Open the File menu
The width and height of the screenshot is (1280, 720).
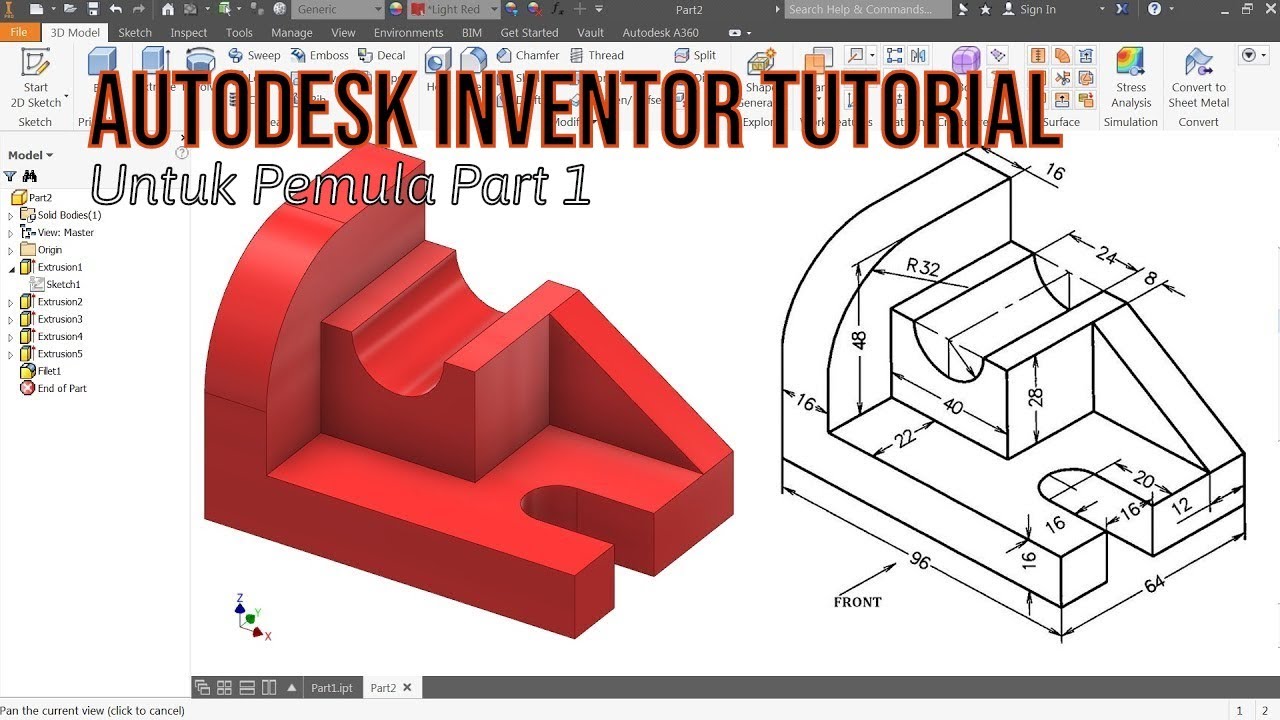(19, 32)
